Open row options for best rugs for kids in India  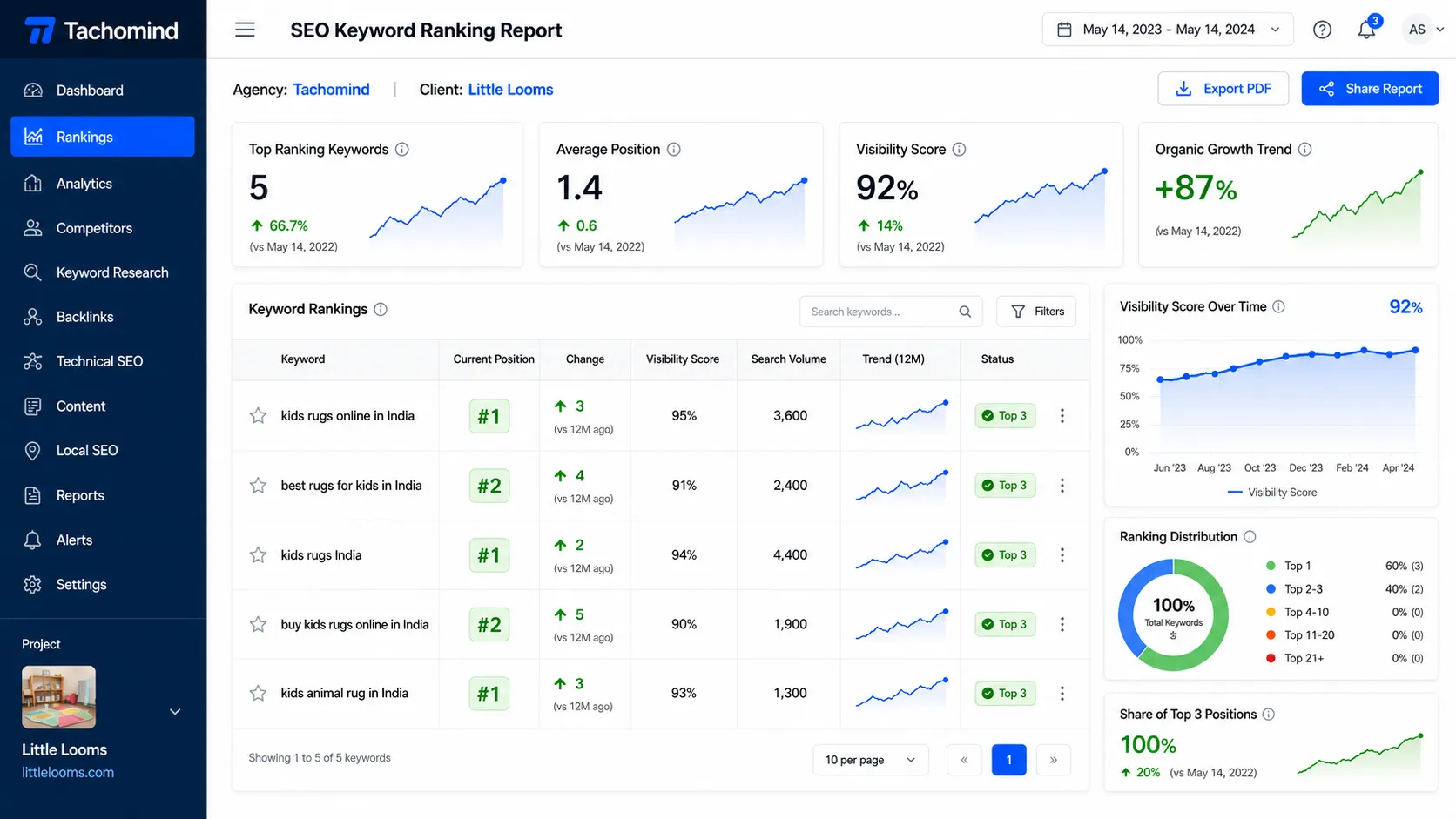coord(1062,486)
